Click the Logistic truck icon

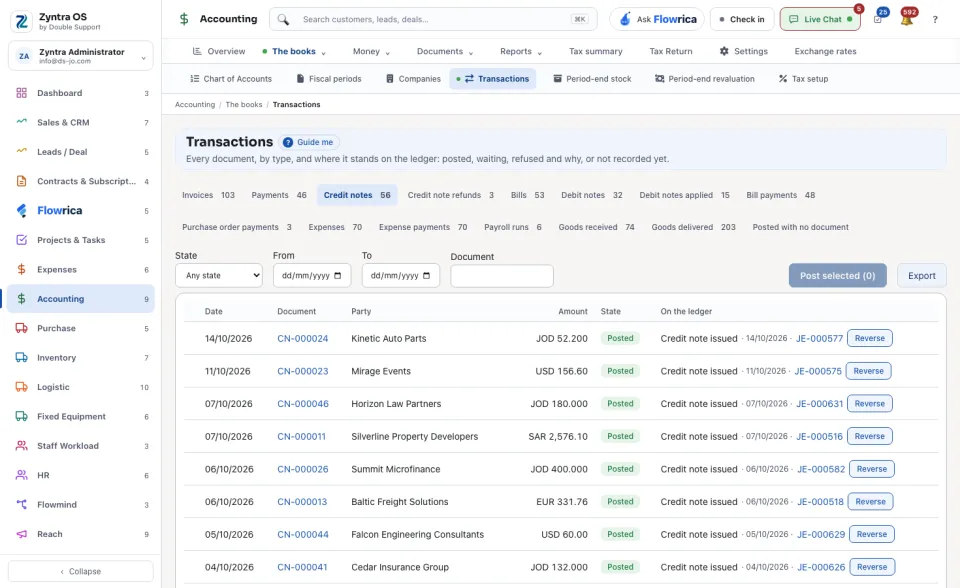[21, 387]
